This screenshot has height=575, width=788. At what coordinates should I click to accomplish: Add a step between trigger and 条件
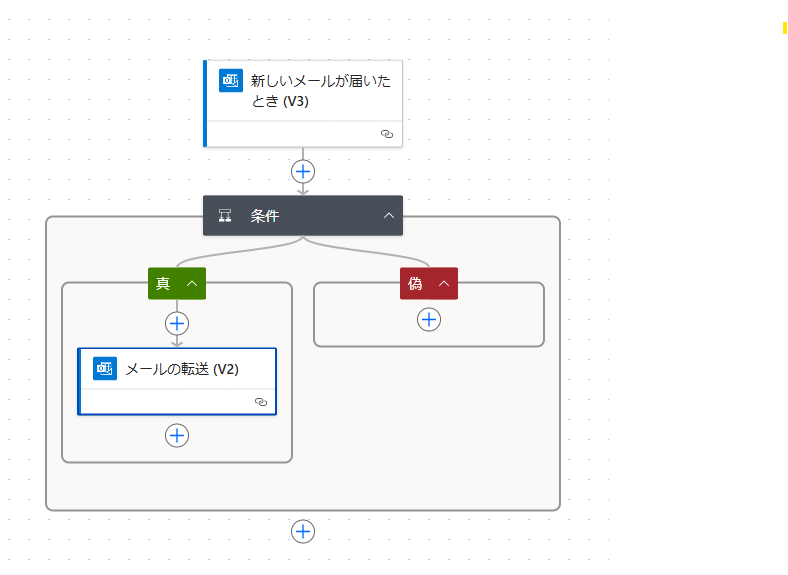pyautogui.click(x=303, y=172)
